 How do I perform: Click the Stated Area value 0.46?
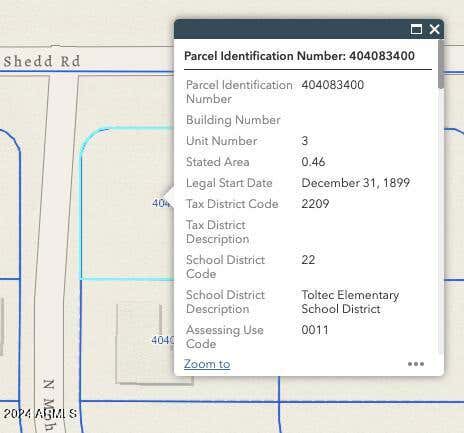tap(313, 162)
